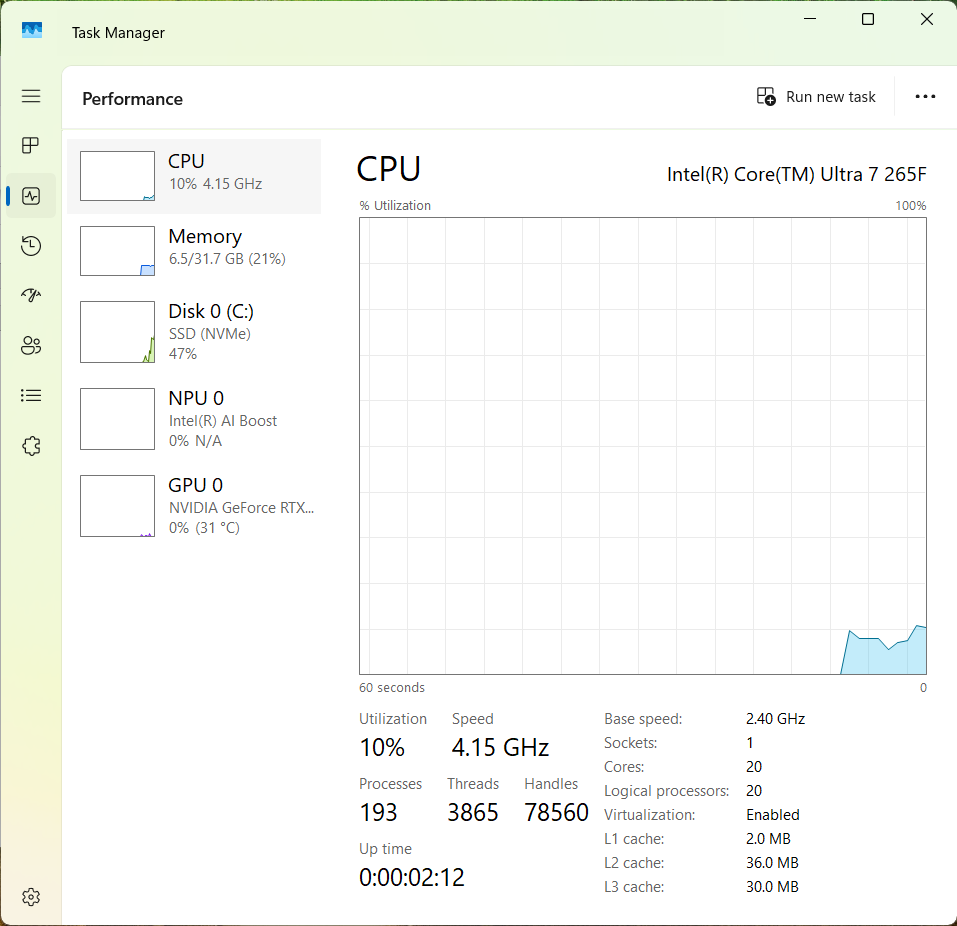Click the Run new task button
The width and height of the screenshot is (957, 926).
point(816,96)
